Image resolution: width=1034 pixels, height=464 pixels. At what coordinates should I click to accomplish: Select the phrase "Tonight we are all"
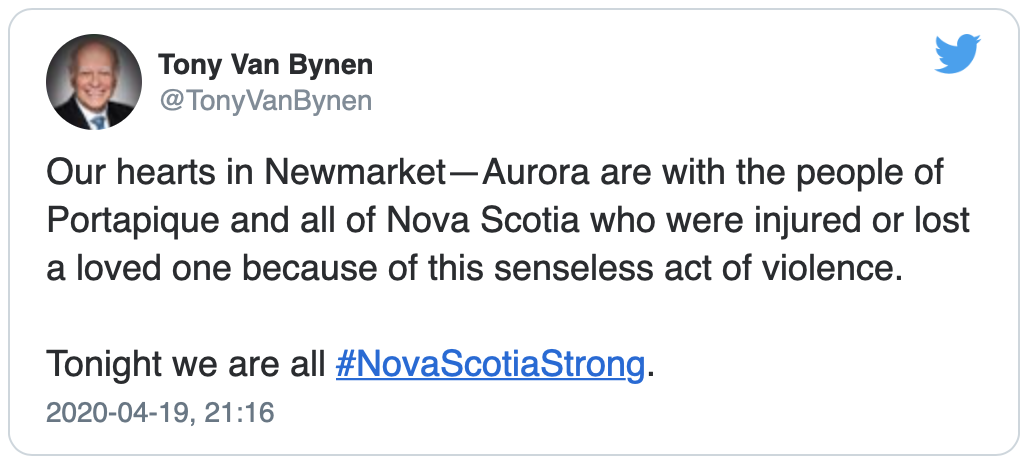[187, 364]
